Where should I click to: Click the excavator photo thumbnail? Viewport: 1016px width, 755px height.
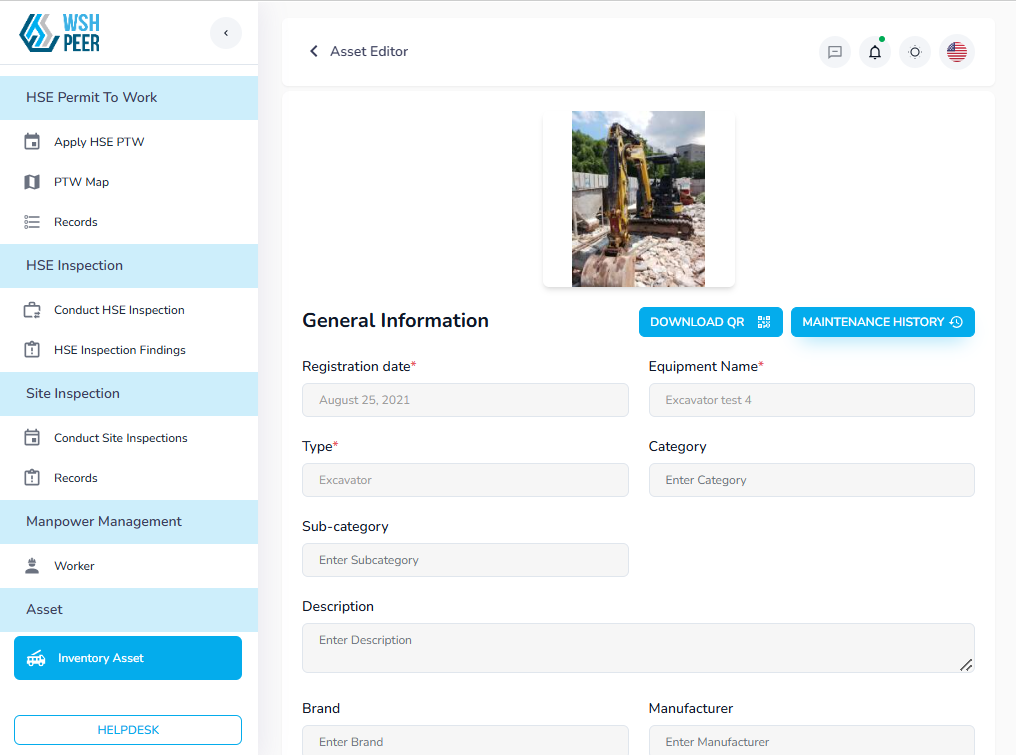point(638,199)
